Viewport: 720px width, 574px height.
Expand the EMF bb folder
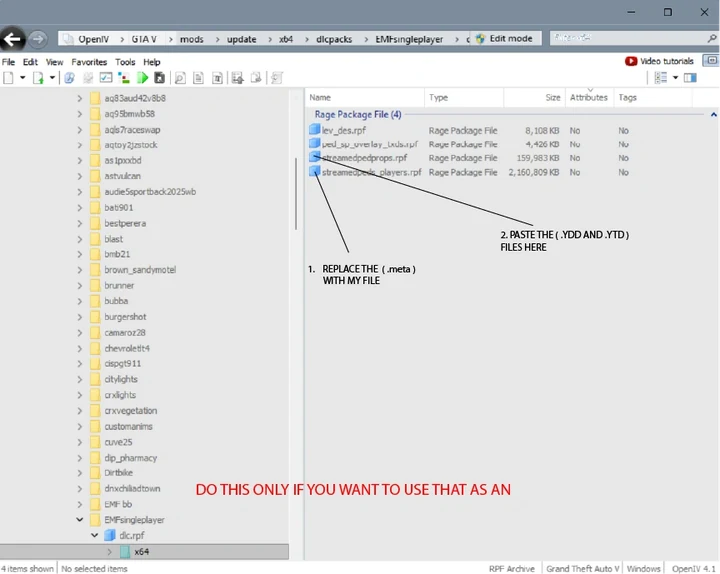pos(79,504)
